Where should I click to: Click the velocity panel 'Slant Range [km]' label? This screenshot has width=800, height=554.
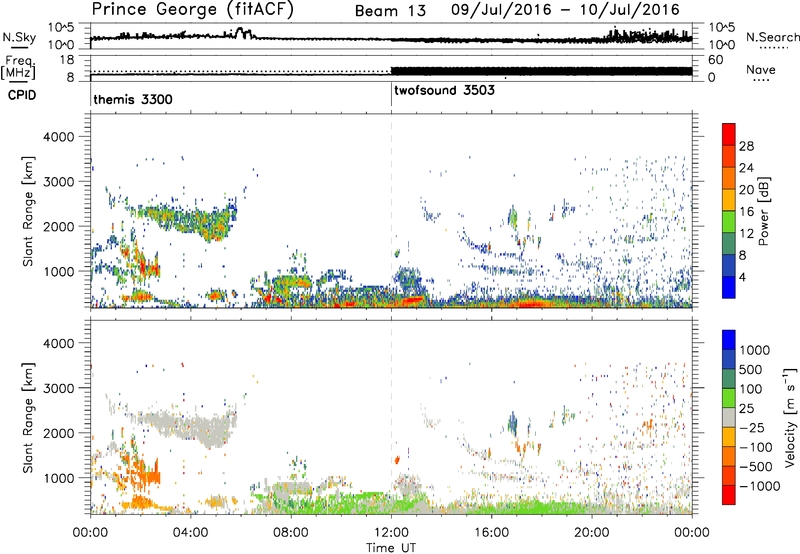28,417
